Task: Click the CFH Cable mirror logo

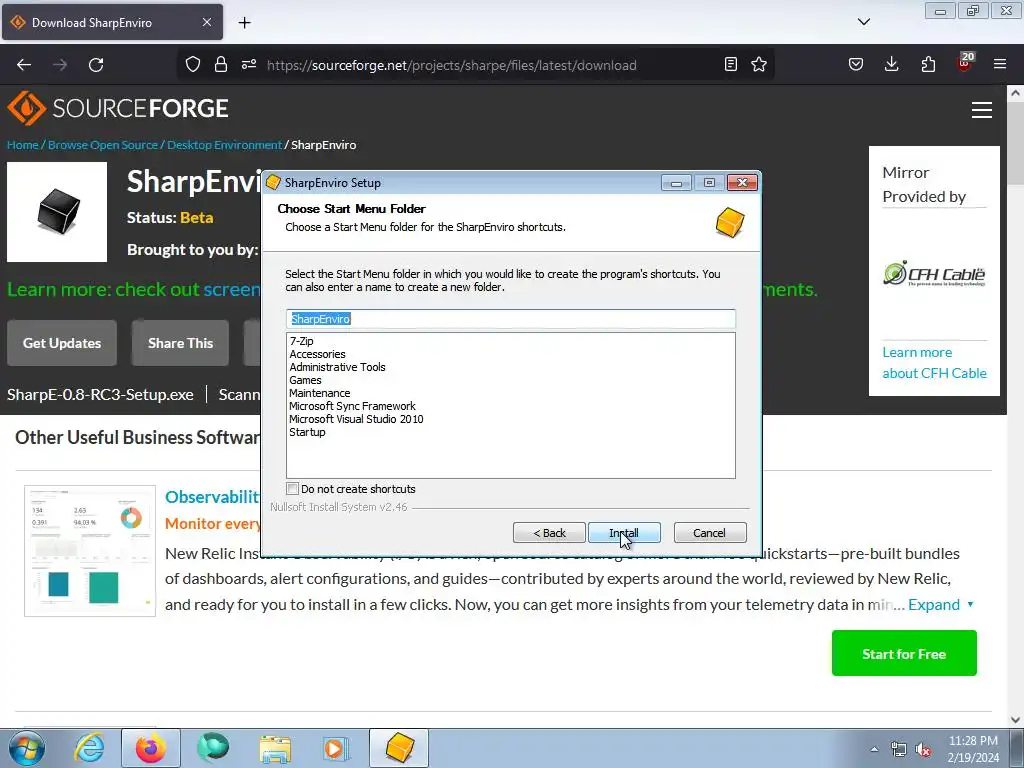Action: click(934, 274)
